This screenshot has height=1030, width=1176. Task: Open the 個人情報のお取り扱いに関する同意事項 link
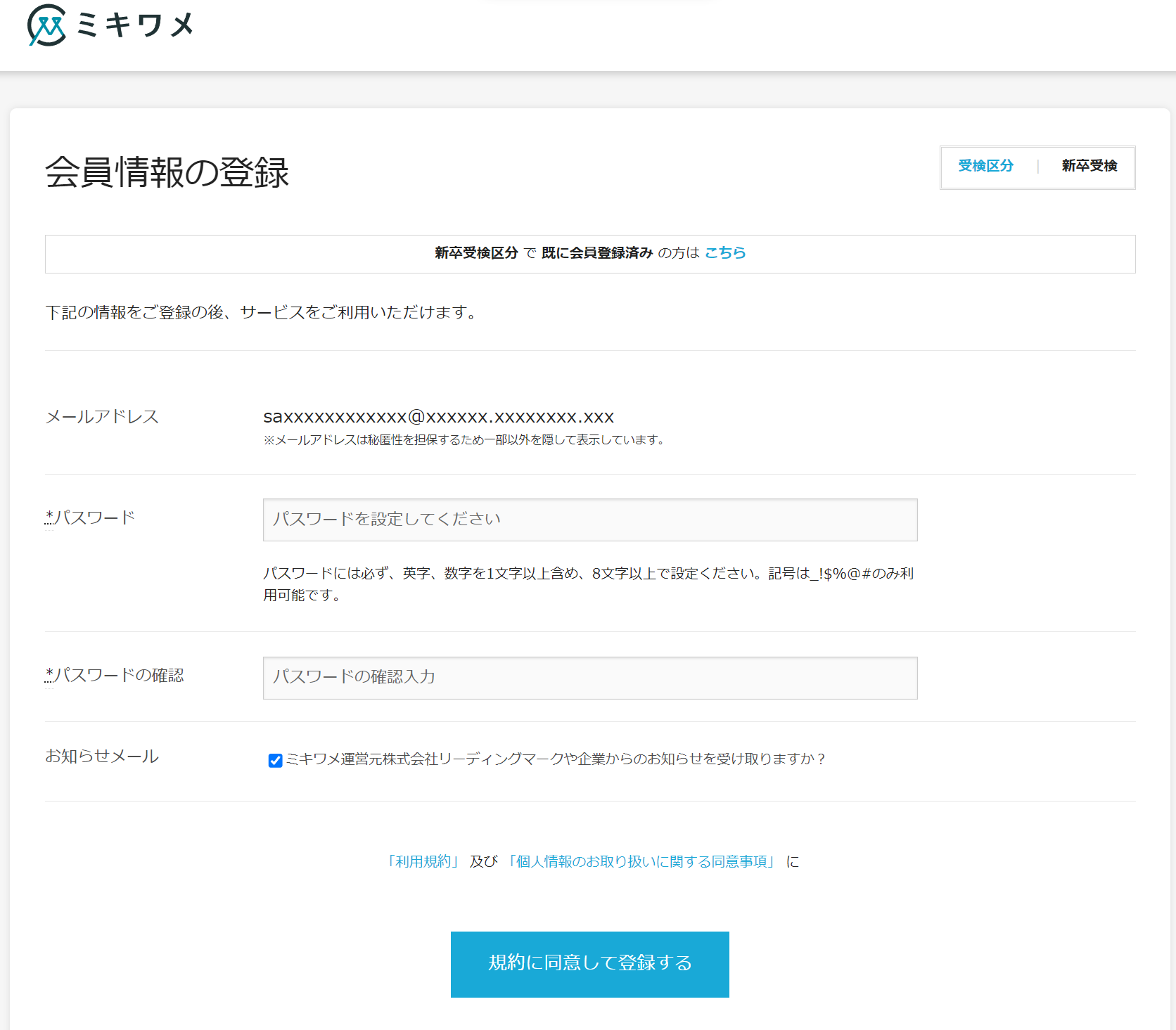coord(641,862)
